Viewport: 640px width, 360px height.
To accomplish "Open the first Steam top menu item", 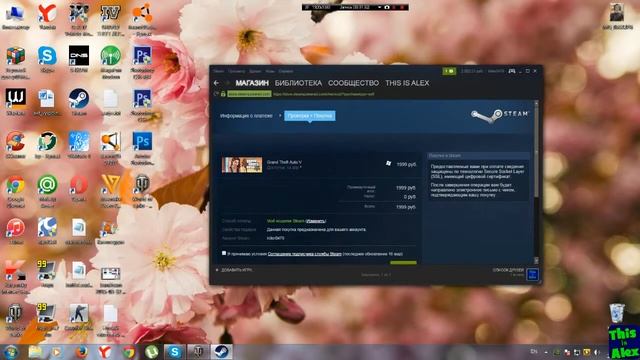I will 219,71.
